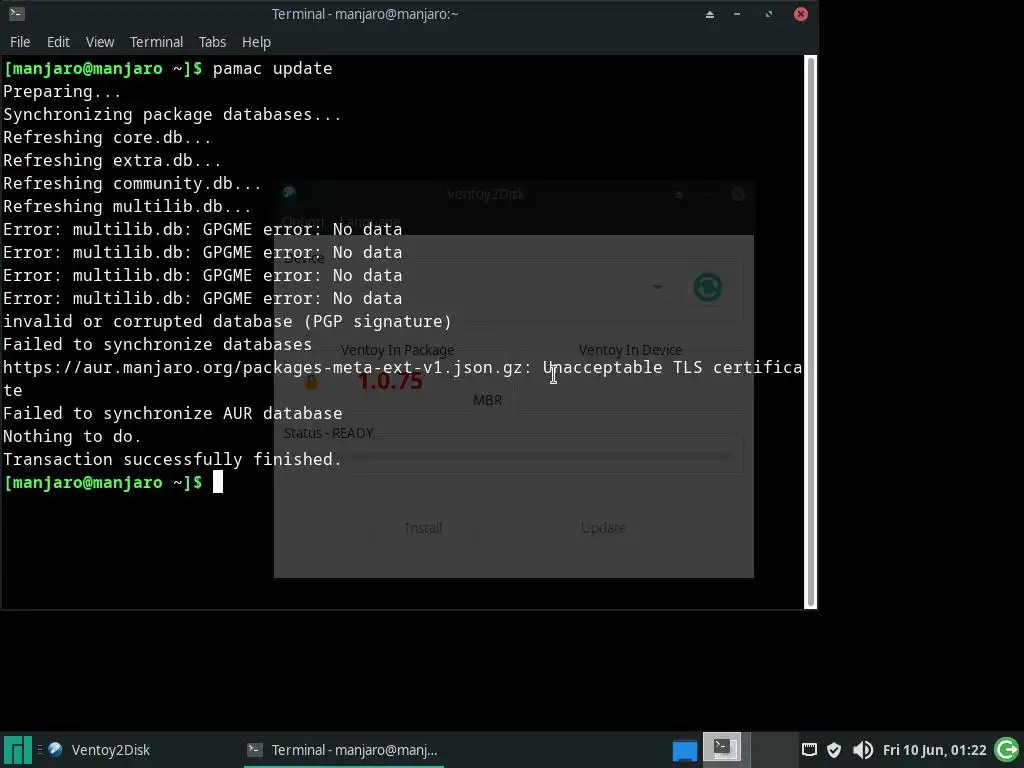The image size is (1024, 768).
Task: Open the View menu
Action: (x=100, y=42)
